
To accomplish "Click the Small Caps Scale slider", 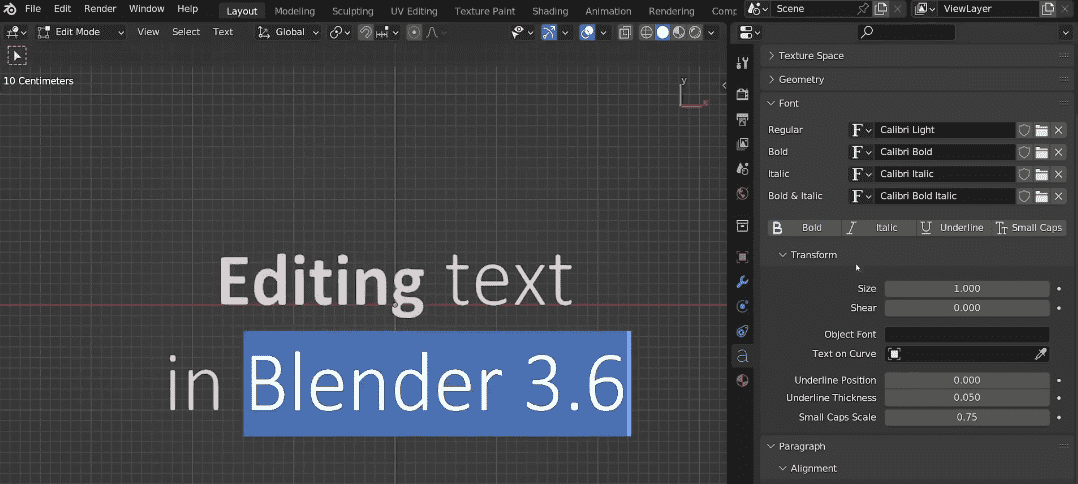I will 966,417.
